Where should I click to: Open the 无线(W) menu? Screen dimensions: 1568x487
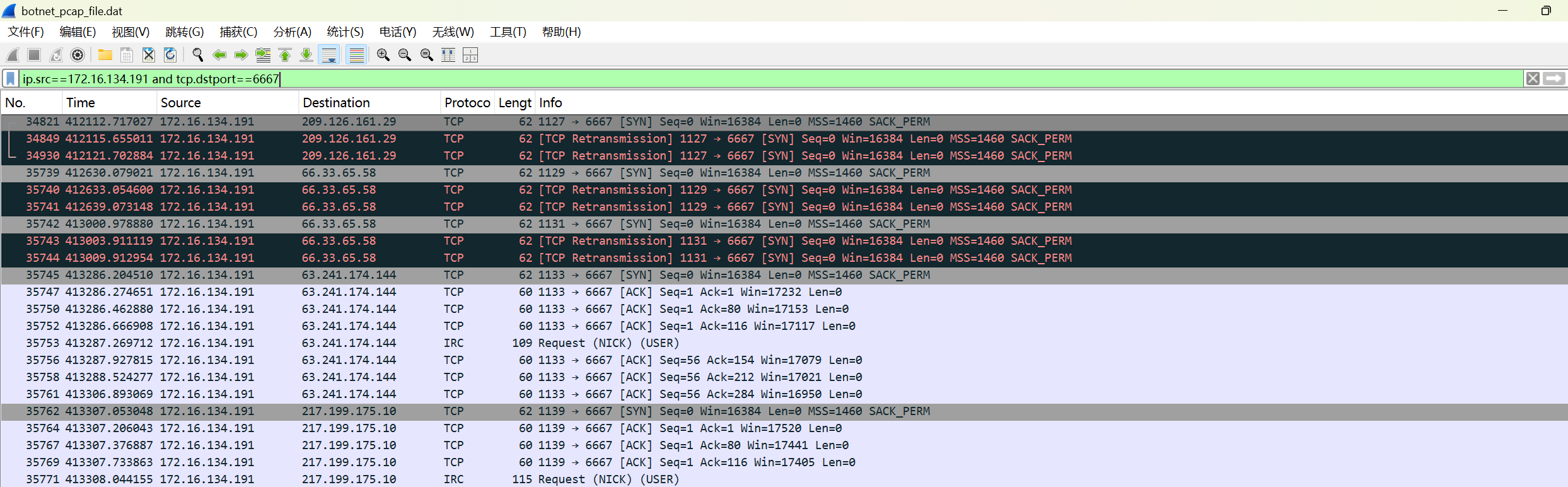[x=453, y=32]
